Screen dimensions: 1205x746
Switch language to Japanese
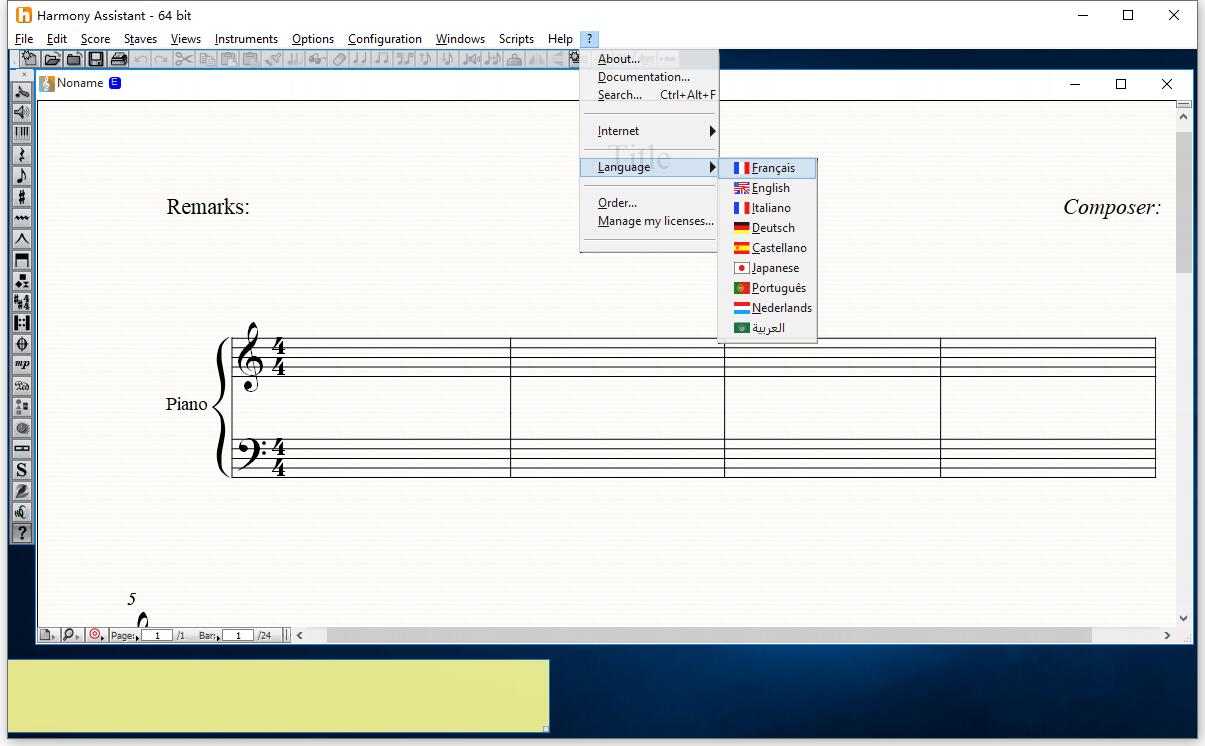[x=768, y=268]
